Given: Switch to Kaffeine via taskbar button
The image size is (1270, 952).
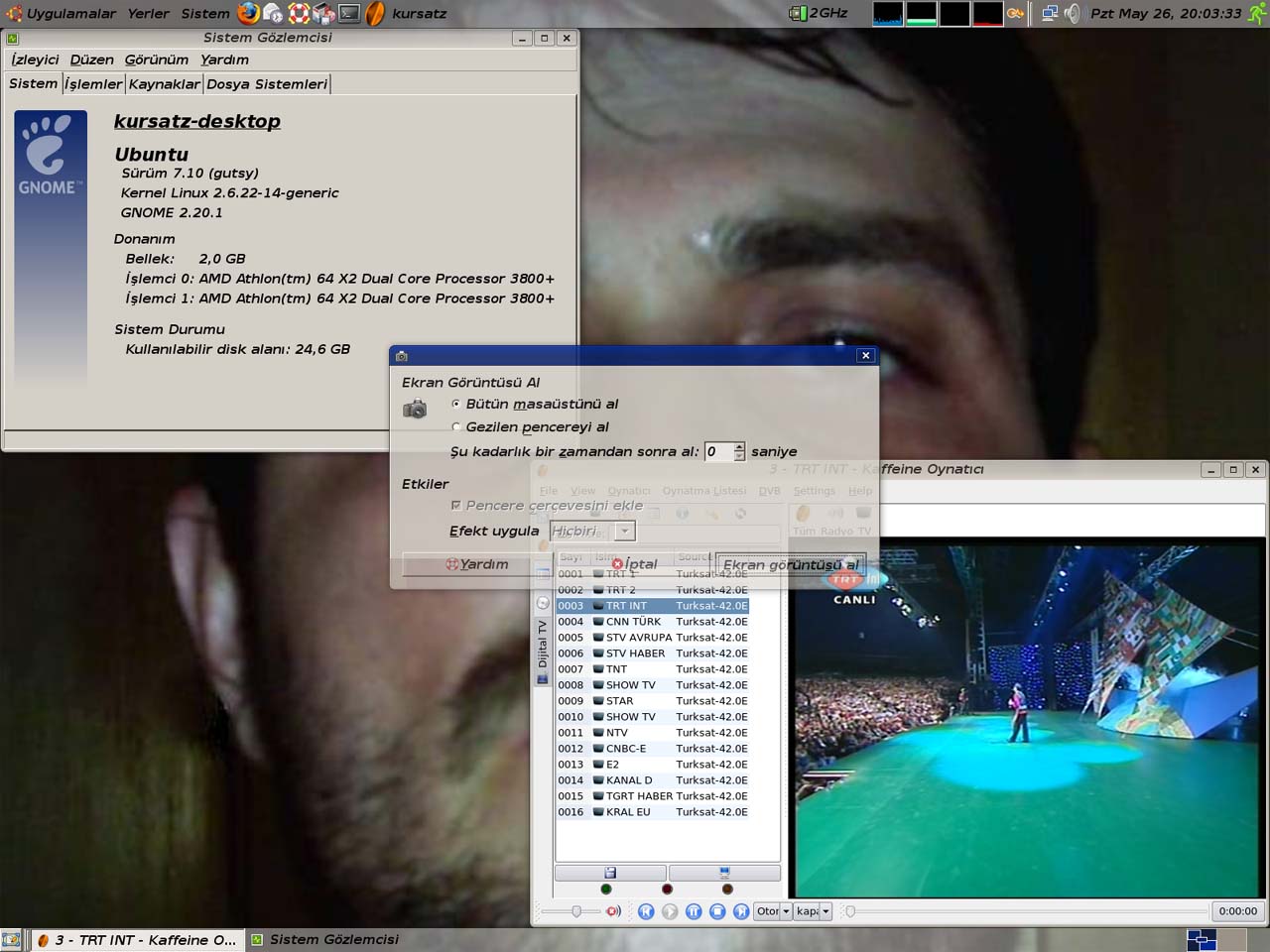Looking at the screenshot, I should [137, 939].
